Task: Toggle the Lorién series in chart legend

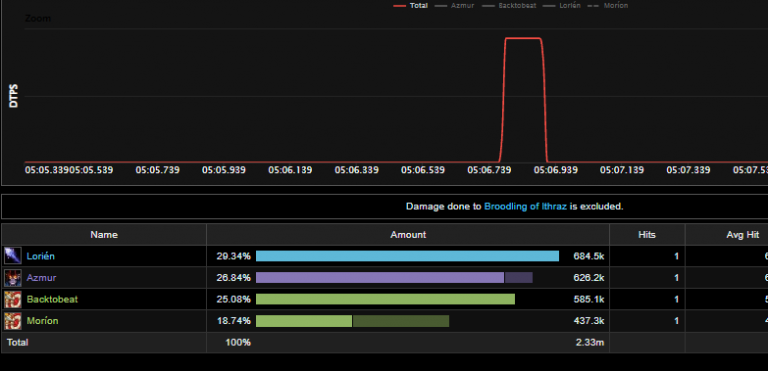Action: click(562, 6)
